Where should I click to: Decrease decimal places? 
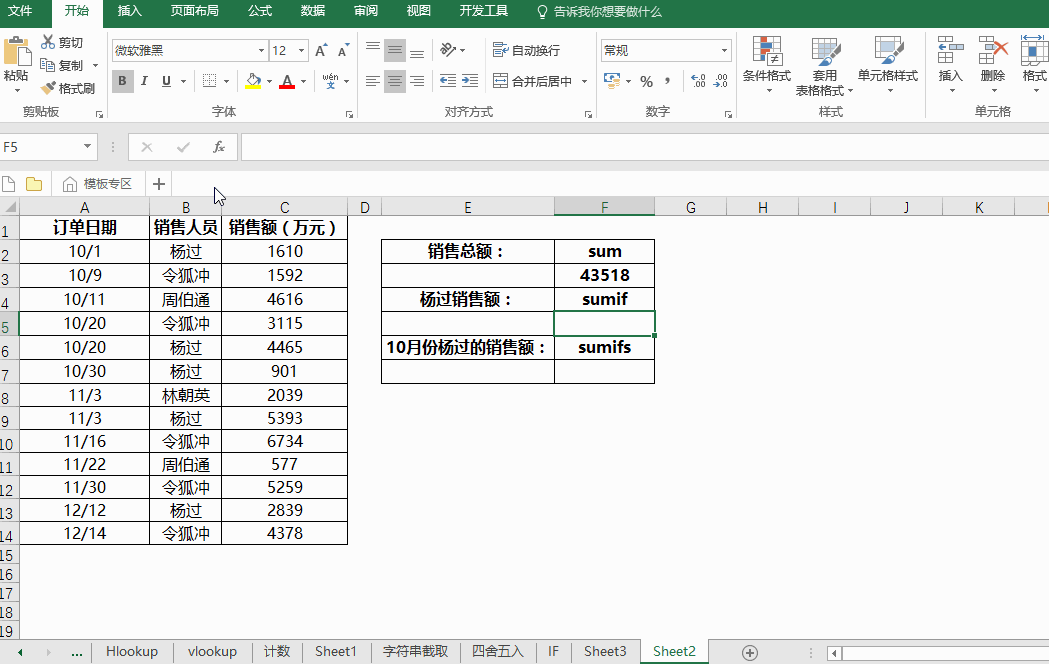(x=721, y=81)
